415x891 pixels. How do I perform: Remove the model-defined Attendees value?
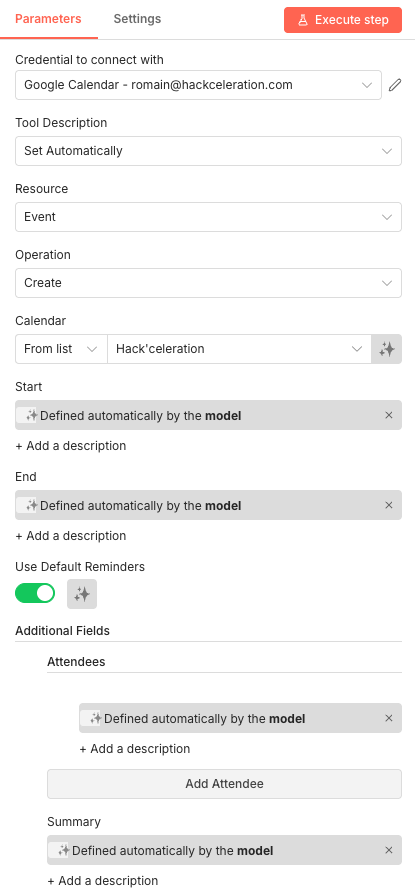pyautogui.click(x=389, y=718)
